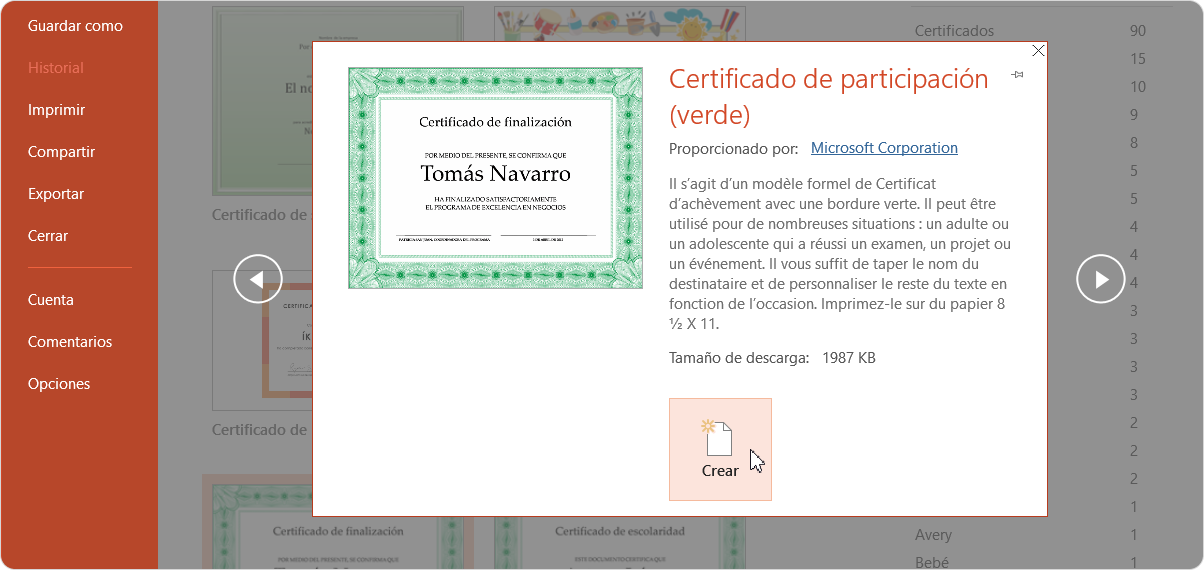Select the Certificados category
Image resolution: width=1204 pixels, height=570 pixels.
click(x=954, y=31)
